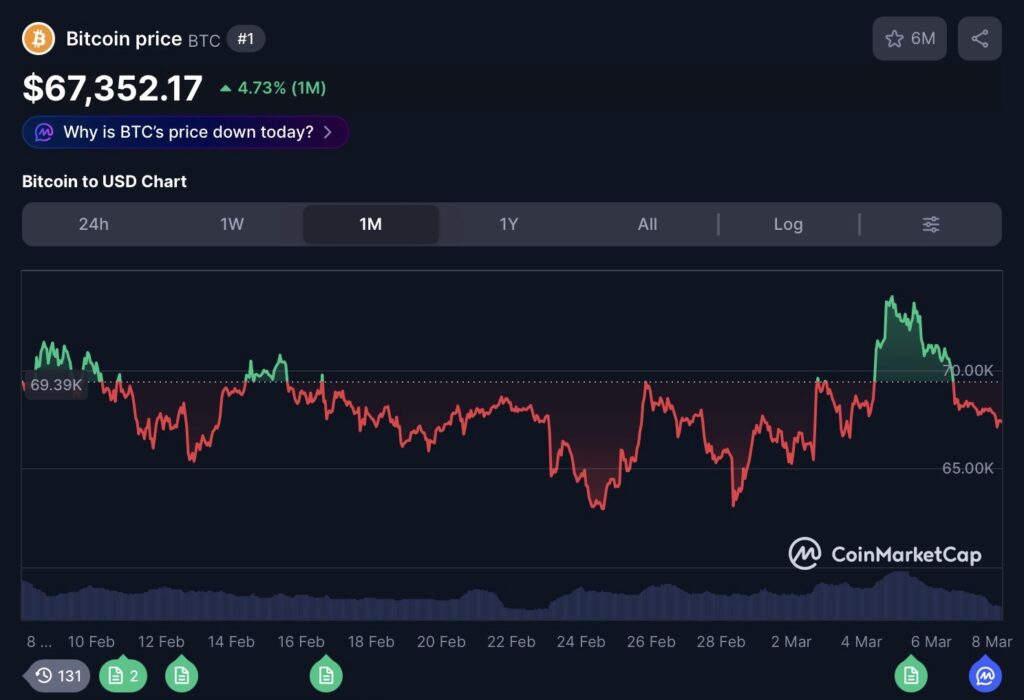The width and height of the screenshot is (1024, 700).
Task: Click the orange Bitcoin logo icon
Action: pyautogui.click(x=38, y=39)
